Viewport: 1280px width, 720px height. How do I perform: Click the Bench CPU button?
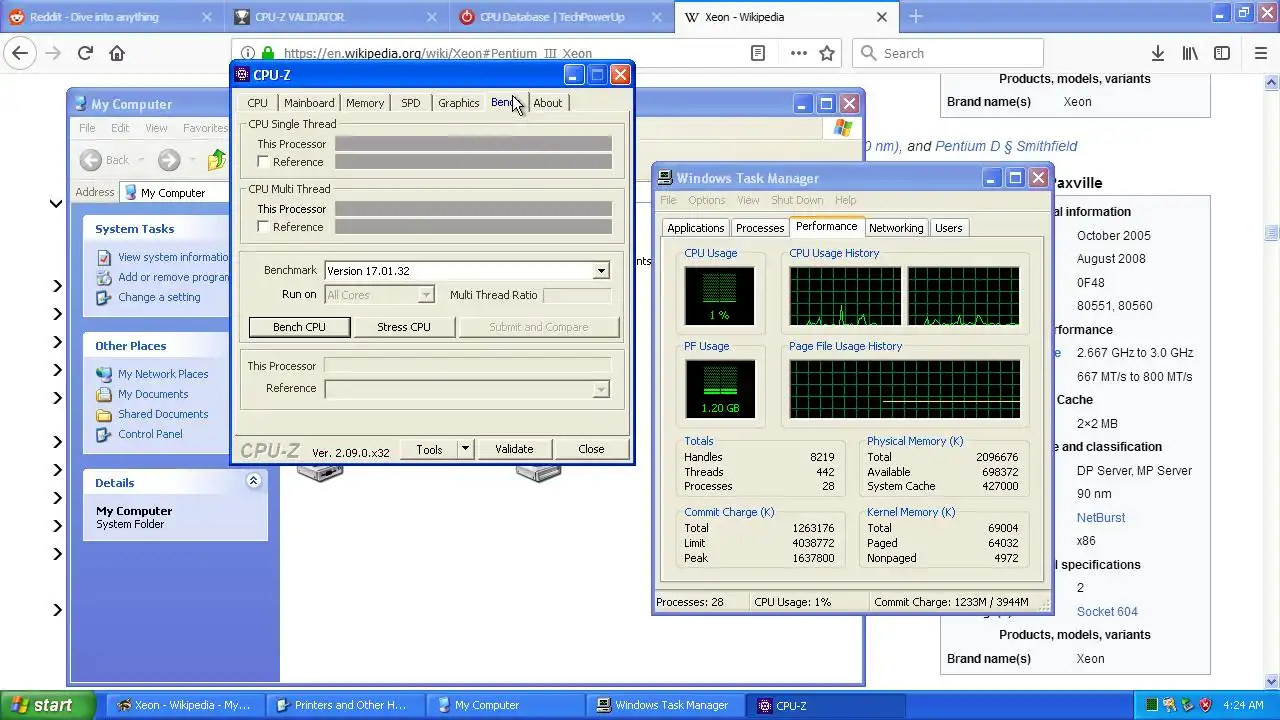(299, 327)
